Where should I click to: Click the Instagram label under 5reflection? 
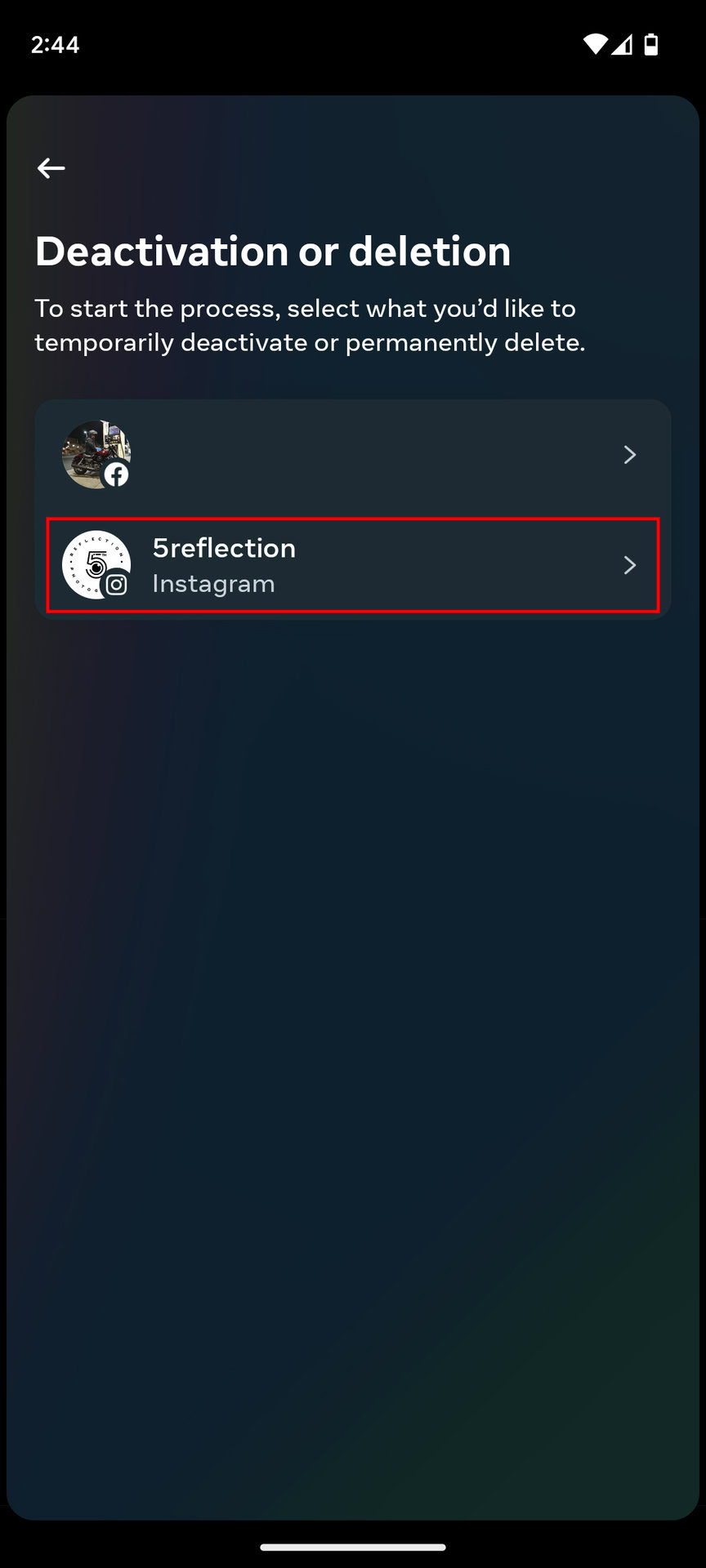click(x=213, y=584)
